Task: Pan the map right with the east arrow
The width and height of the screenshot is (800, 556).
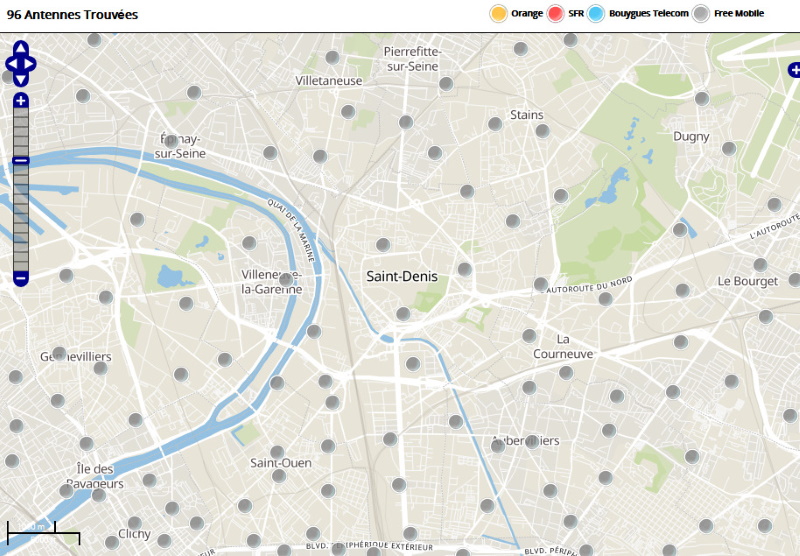Action: 32,64
